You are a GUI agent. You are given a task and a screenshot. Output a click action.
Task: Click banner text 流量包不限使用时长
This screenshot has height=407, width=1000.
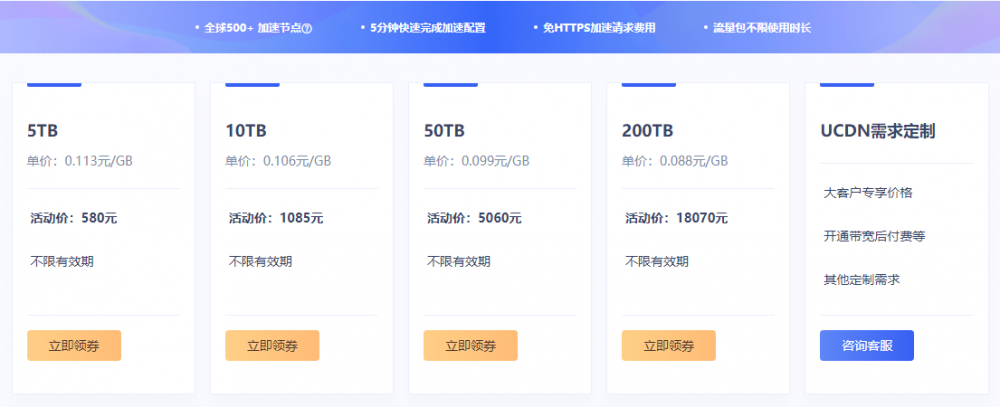tap(762, 29)
